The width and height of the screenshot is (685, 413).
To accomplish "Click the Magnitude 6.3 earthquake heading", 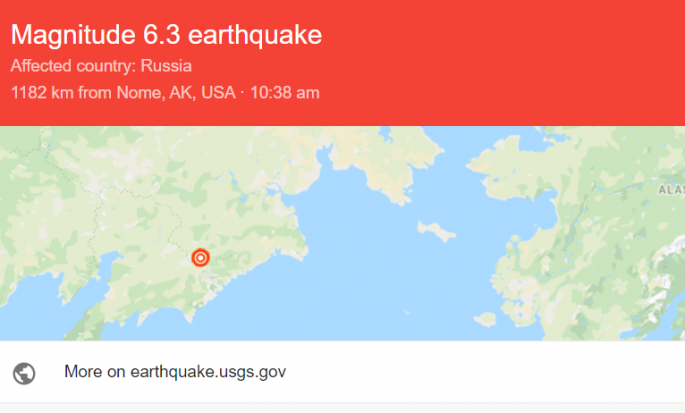I will (x=166, y=35).
